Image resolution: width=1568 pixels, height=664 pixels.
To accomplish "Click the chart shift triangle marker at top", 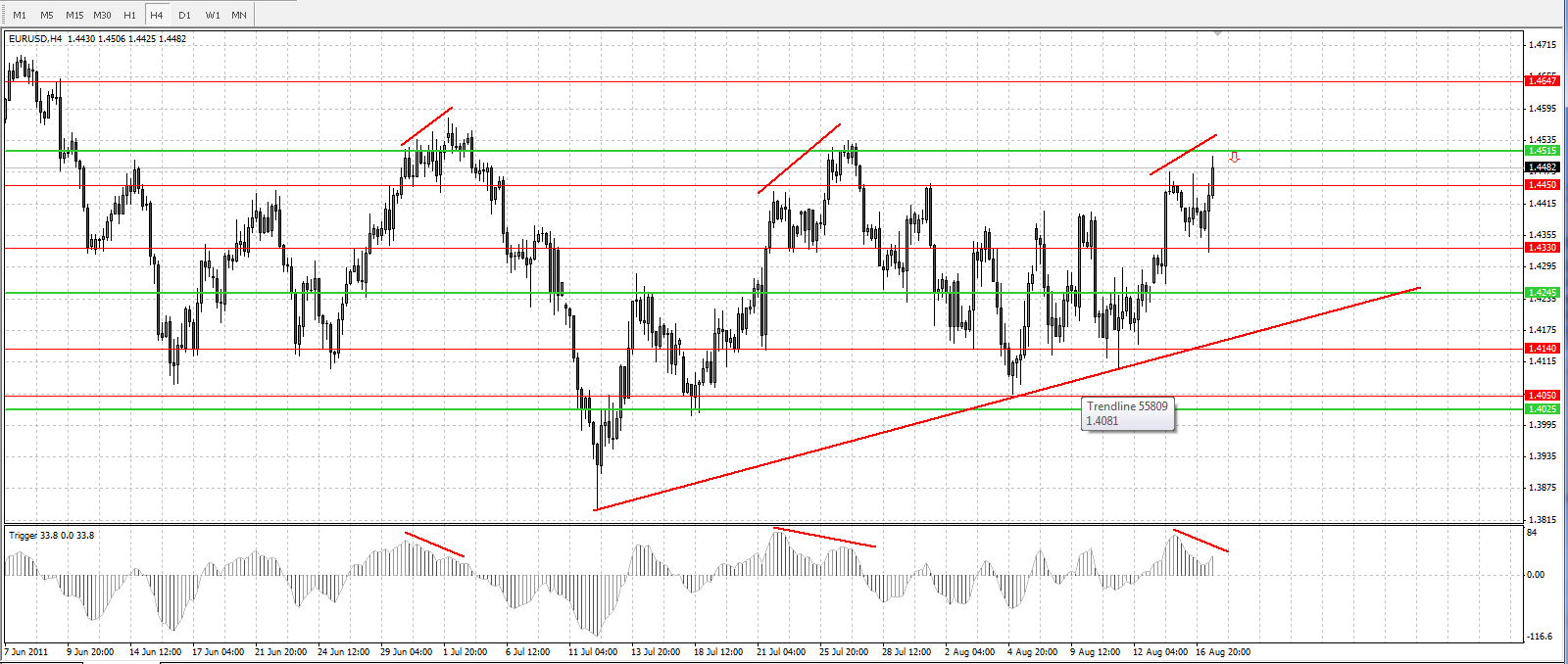I will (x=1218, y=34).
